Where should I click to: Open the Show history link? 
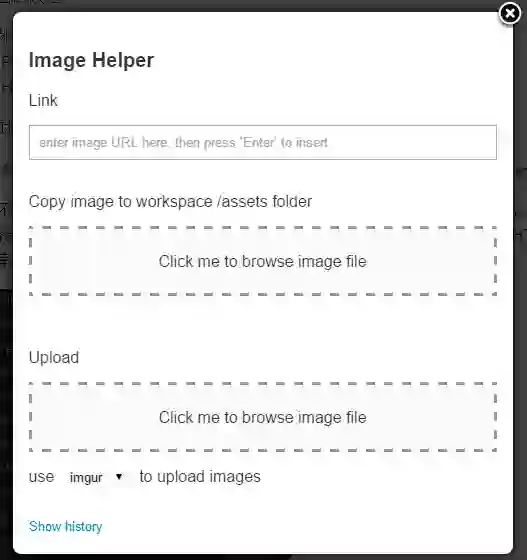[x=66, y=526]
